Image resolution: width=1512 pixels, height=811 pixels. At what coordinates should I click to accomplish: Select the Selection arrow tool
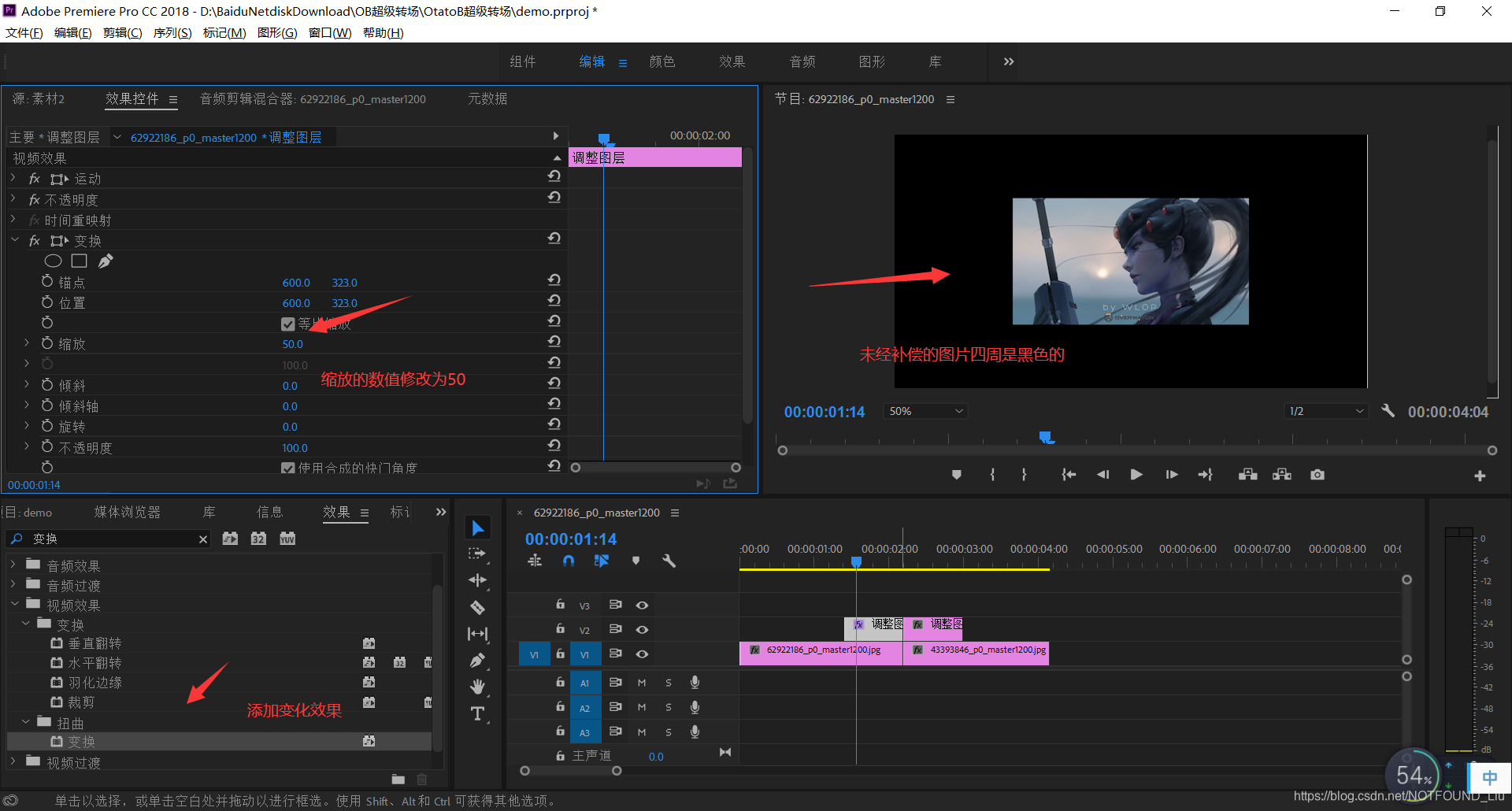478,528
